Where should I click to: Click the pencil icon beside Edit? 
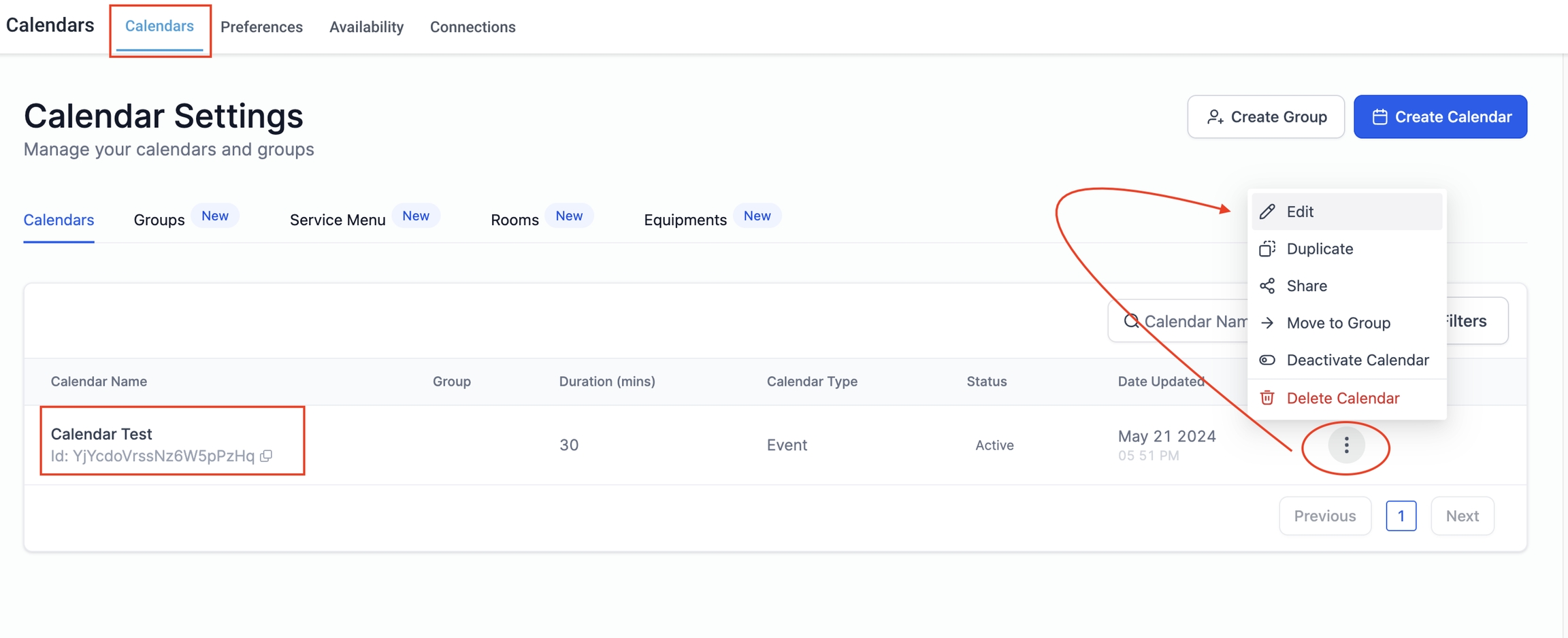point(1267,212)
